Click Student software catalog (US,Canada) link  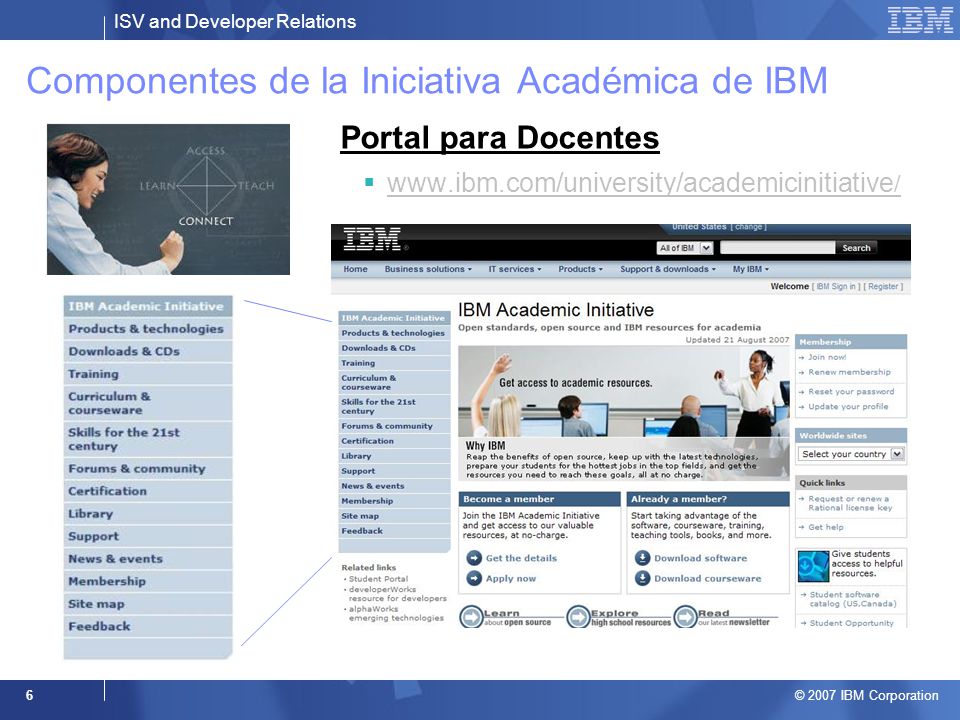coord(853,599)
